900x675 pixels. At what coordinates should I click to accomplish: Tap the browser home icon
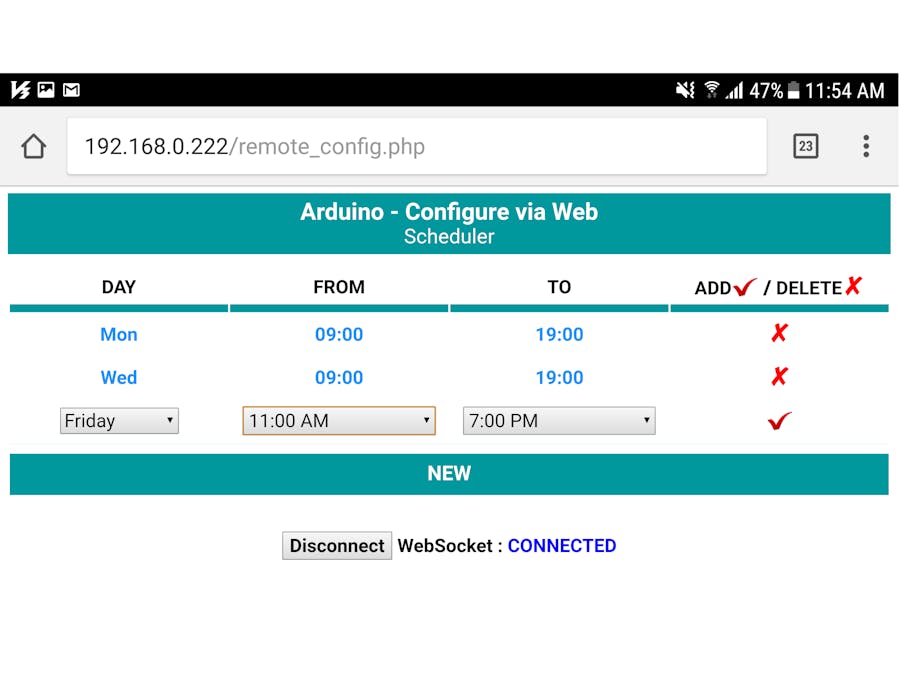tap(33, 147)
